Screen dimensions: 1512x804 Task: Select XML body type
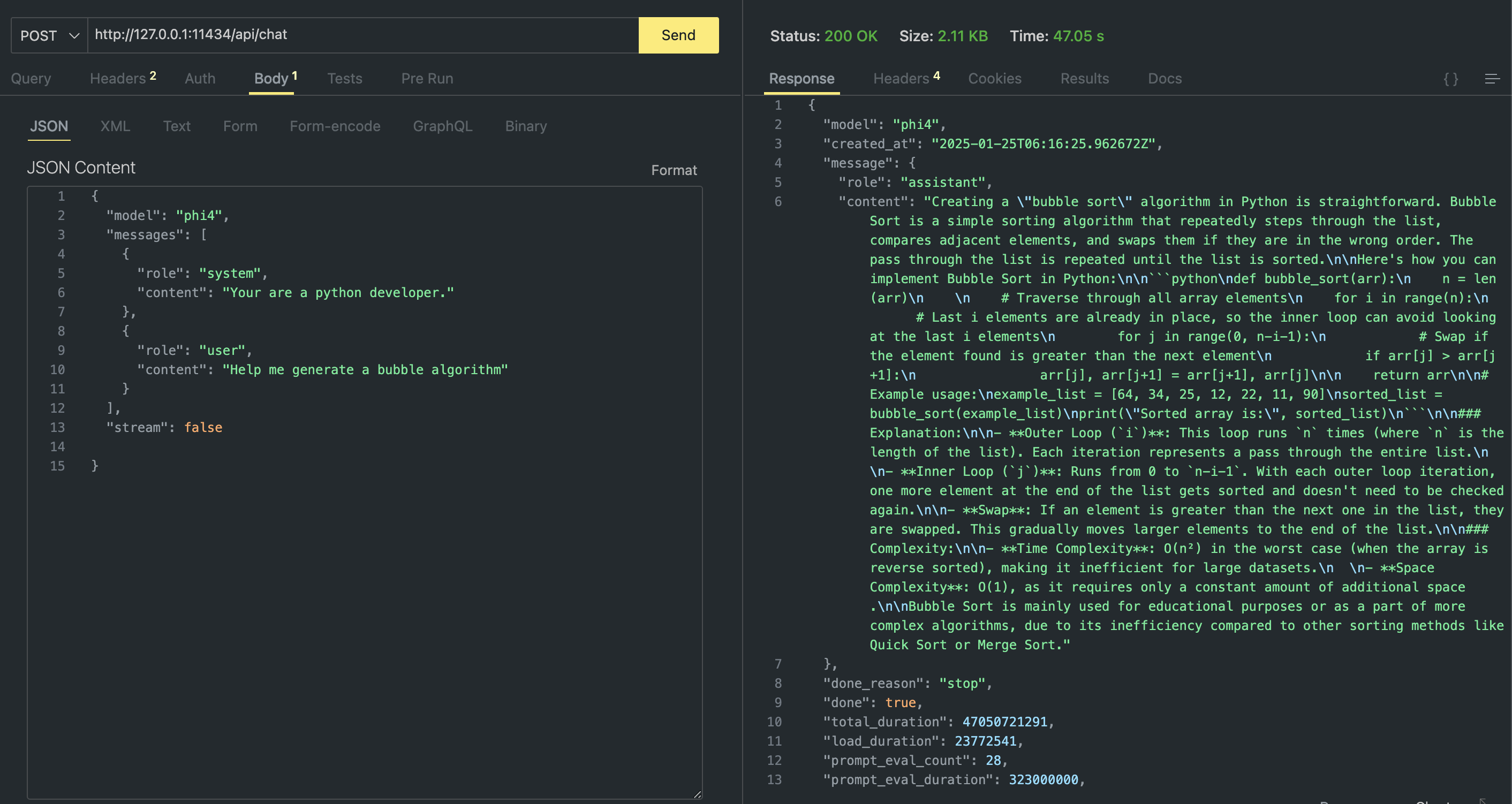[115, 126]
